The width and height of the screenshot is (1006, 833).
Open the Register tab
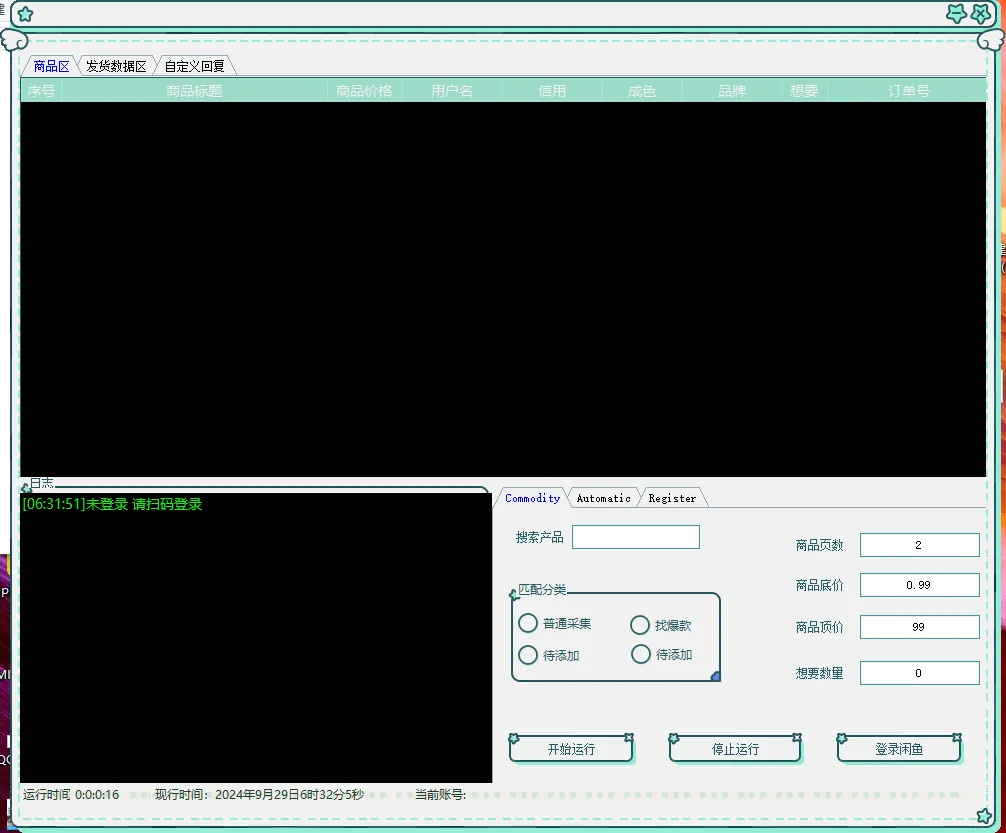(672, 498)
